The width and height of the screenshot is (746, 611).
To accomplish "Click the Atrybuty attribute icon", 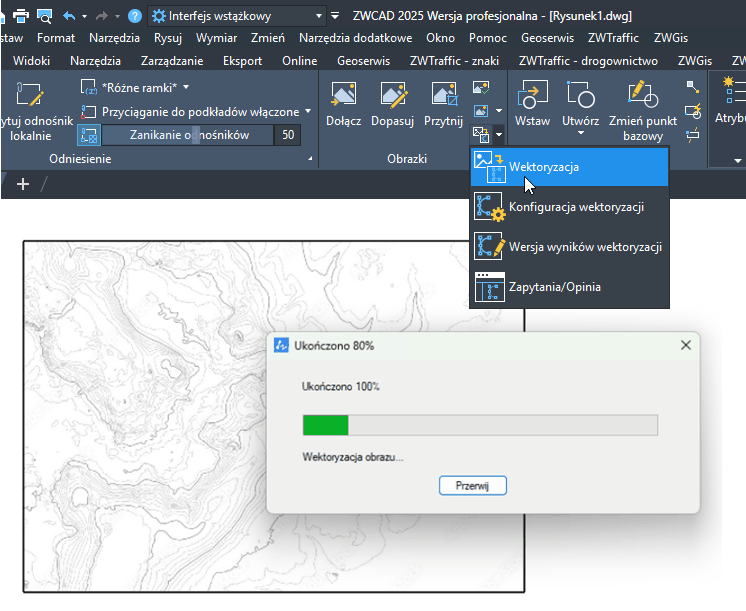I will coord(733,90).
